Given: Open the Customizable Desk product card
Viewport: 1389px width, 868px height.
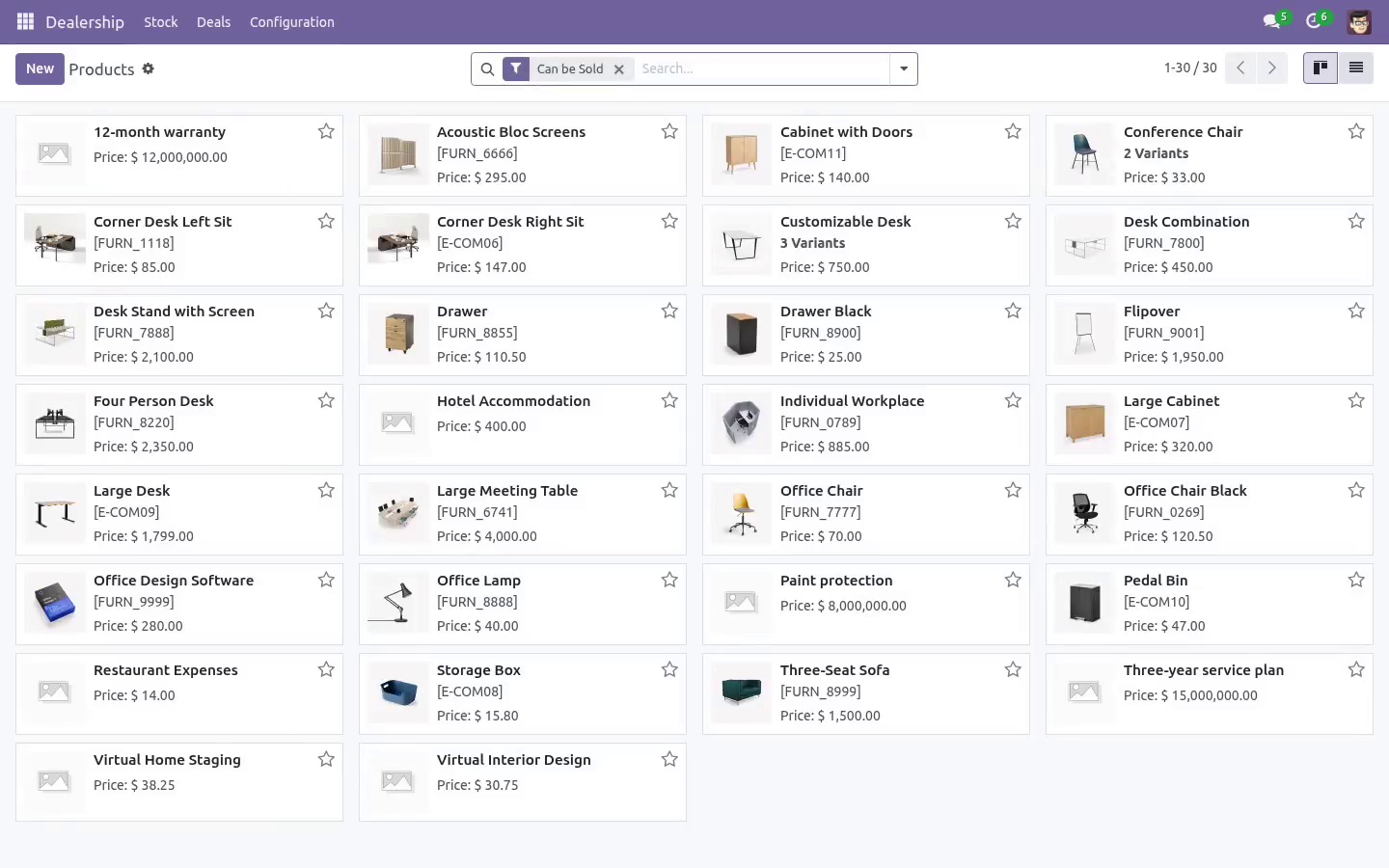Looking at the screenshot, I should point(866,245).
